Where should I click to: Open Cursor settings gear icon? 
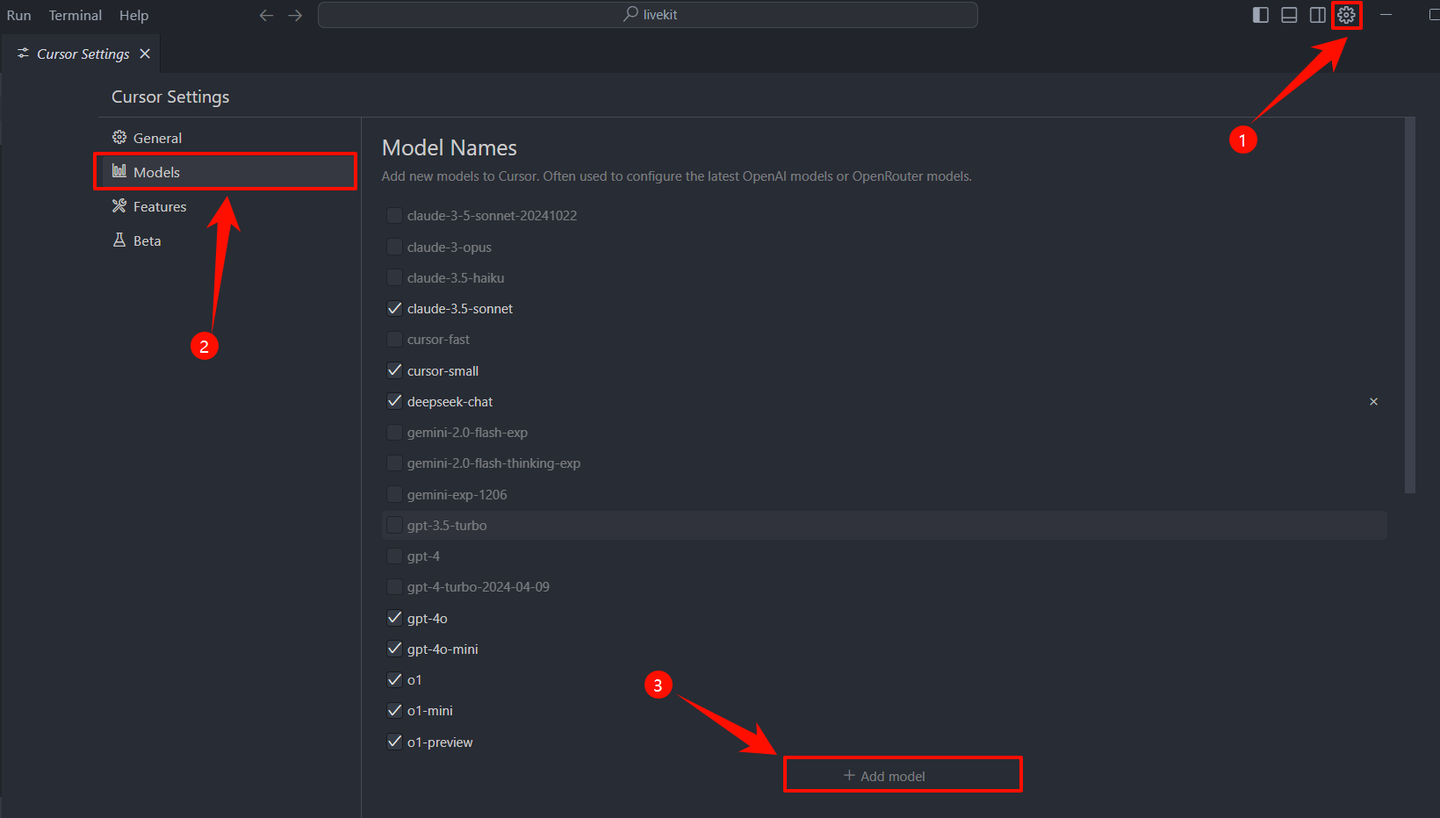[x=1346, y=15]
